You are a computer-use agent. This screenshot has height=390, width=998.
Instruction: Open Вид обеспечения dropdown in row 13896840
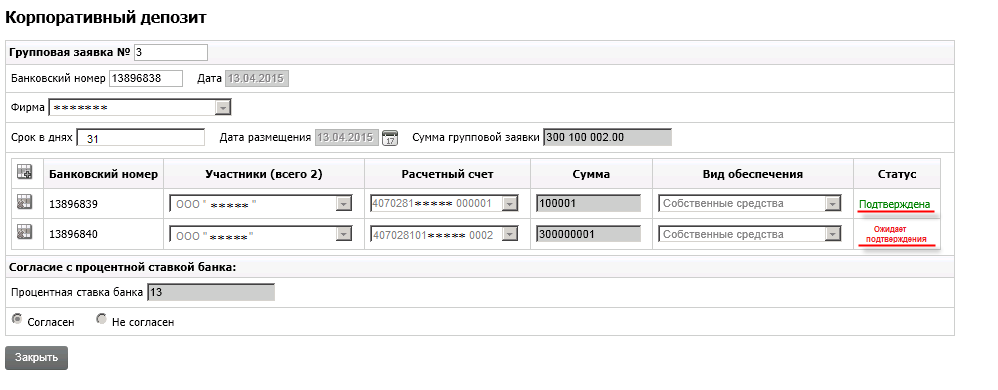(x=750, y=234)
